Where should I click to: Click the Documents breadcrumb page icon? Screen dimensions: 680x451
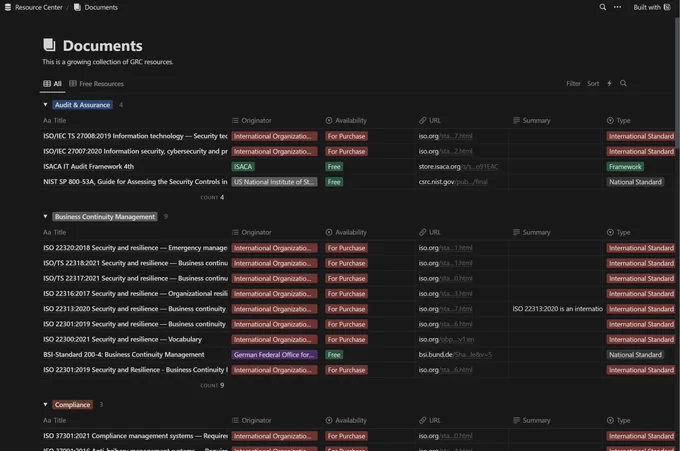click(x=77, y=7)
